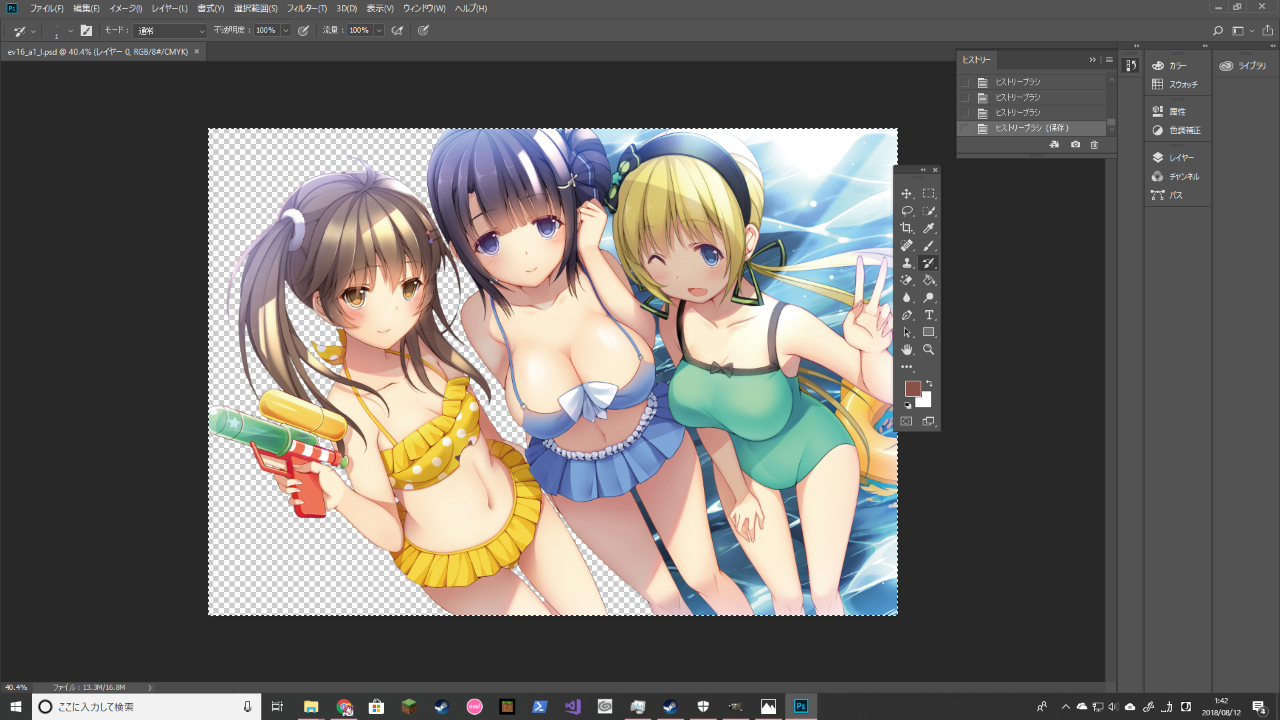Expand the flow (流量) value dropdown
Image resolution: width=1280 pixels, height=720 pixels.
tap(379, 31)
